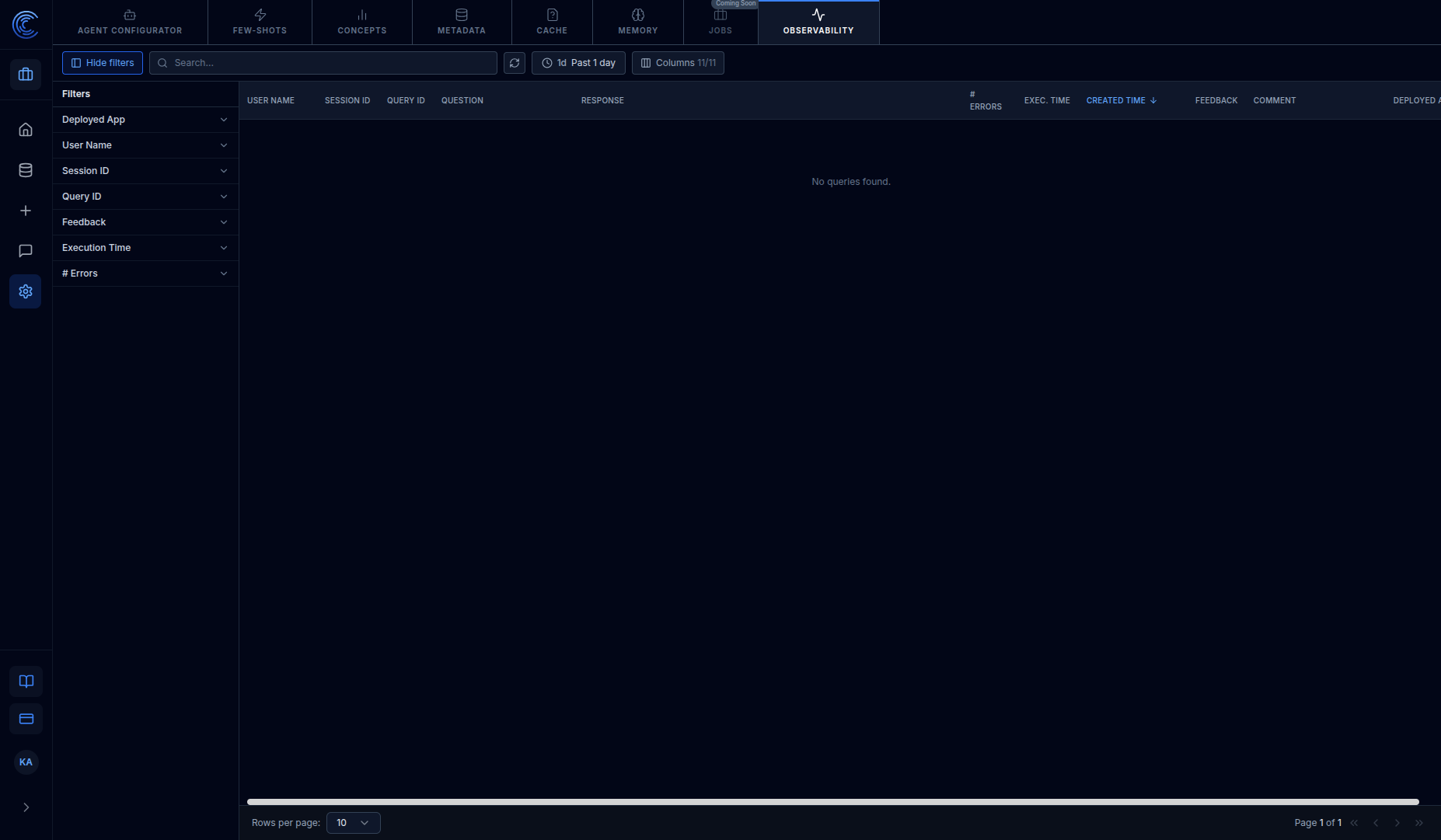Open the Rows per page dropdown
Viewport: 1441px width, 840px height.
[x=354, y=823]
